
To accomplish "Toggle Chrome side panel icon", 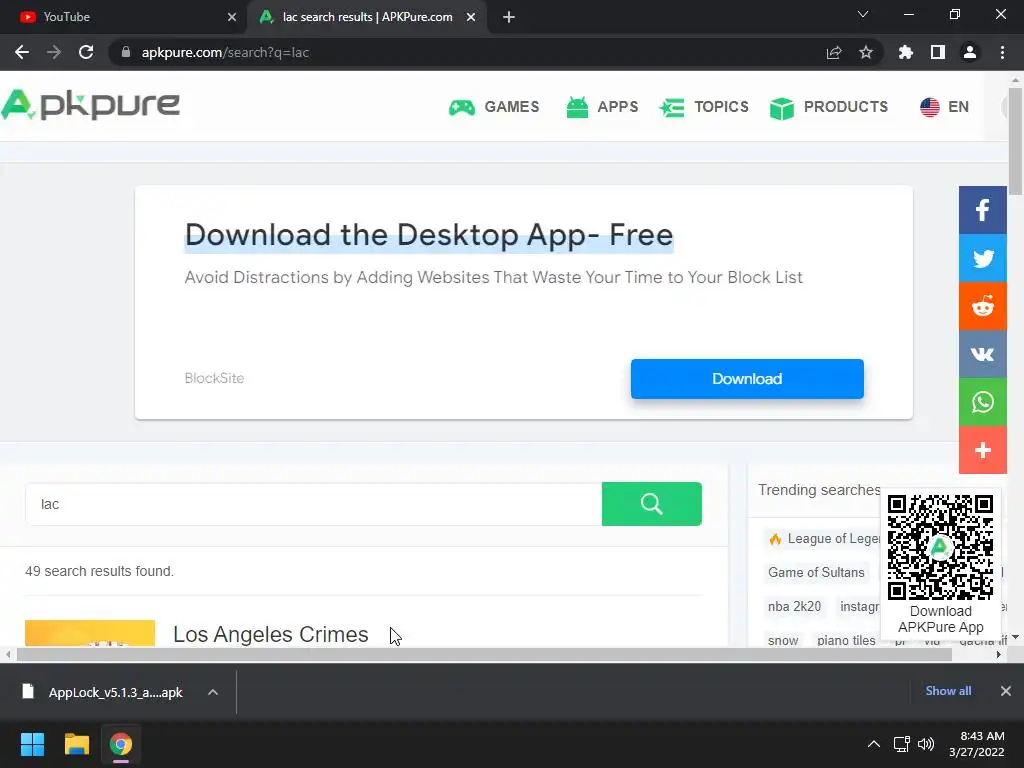I will 938,52.
